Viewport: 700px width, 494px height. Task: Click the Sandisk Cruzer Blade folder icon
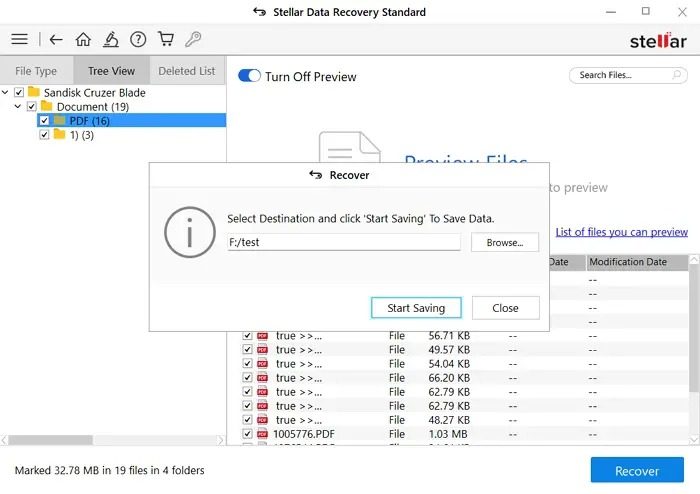click(x=34, y=92)
